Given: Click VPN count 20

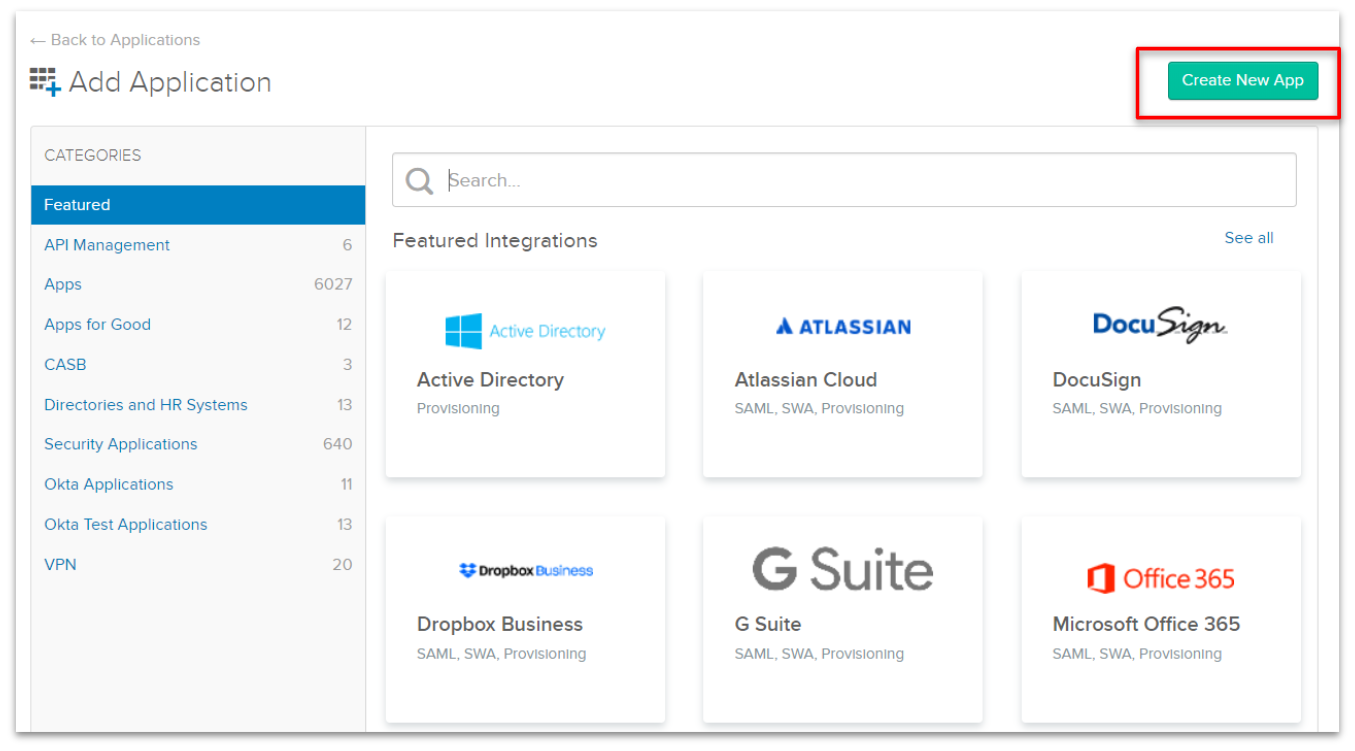Looking at the screenshot, I should pos(342,565).
